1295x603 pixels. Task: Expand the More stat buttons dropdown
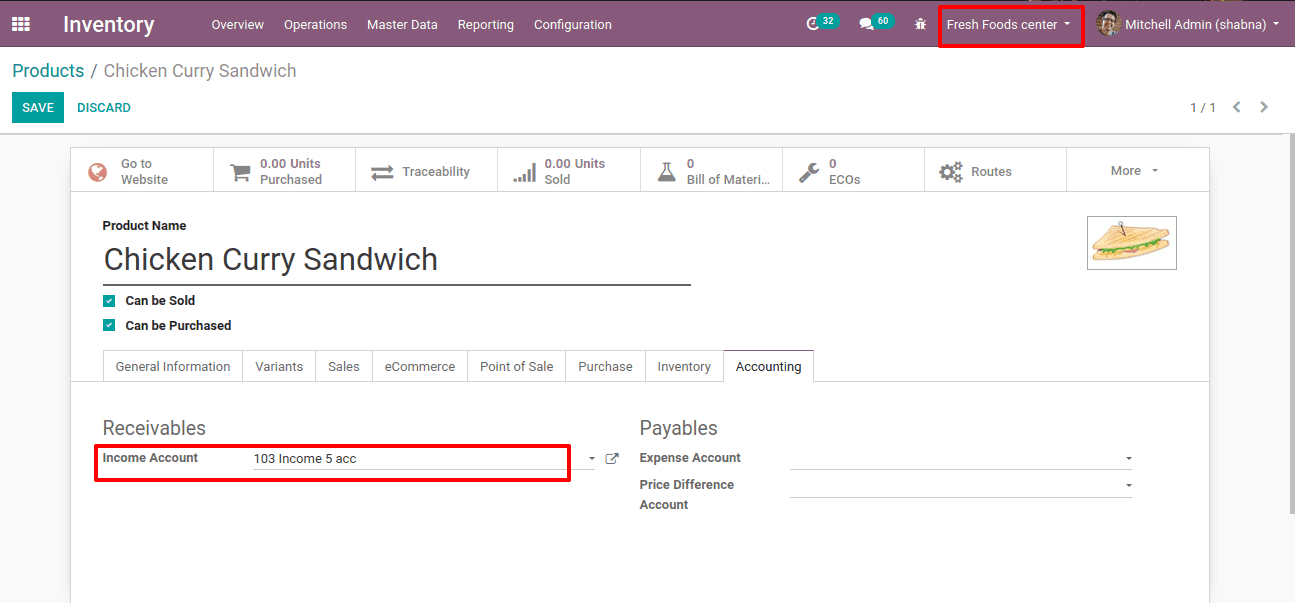(1137, 171)
